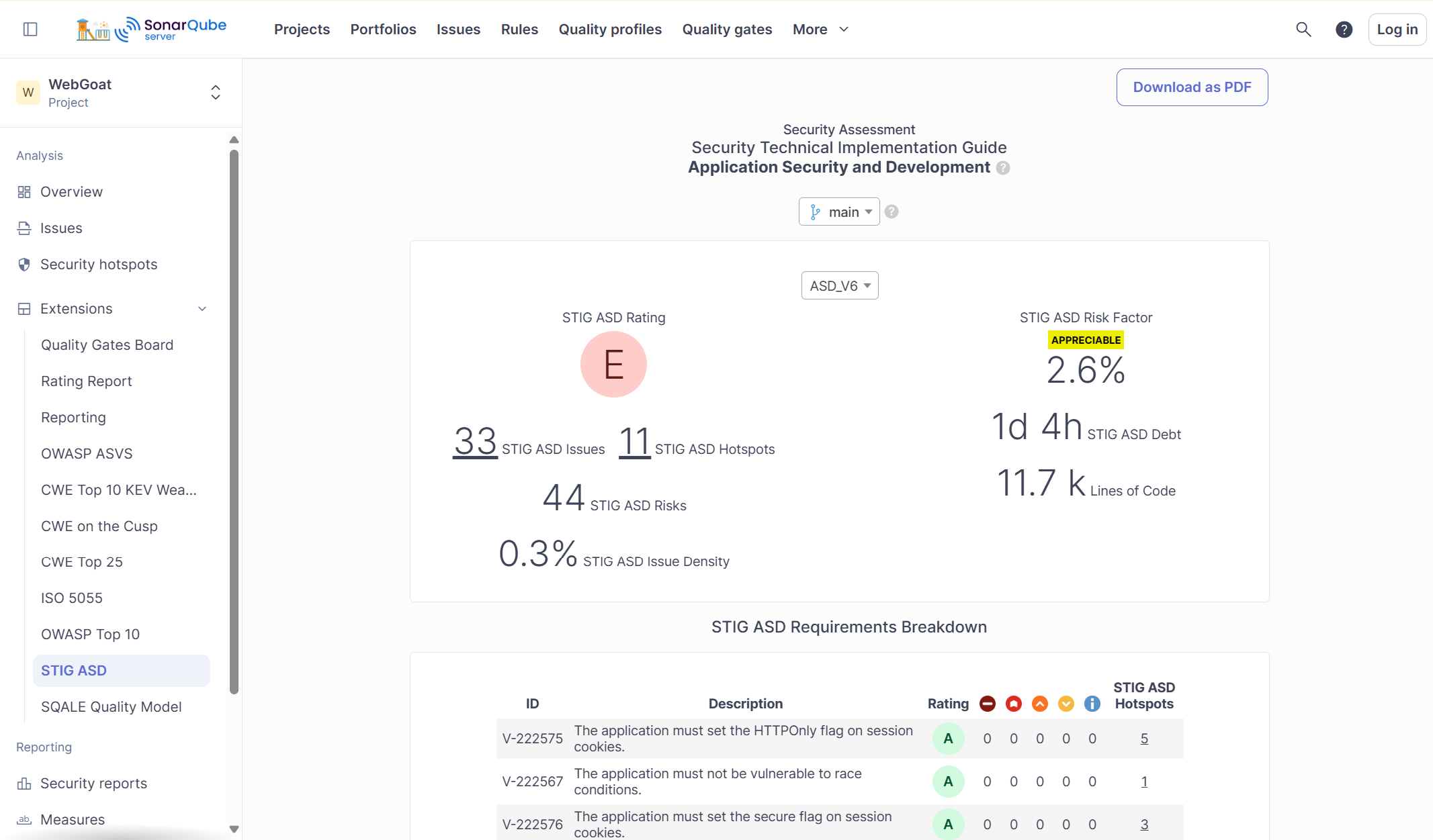Open Quality Gates Board extension
Viewport: 1433px width, 840px height.
coord(107,345)
